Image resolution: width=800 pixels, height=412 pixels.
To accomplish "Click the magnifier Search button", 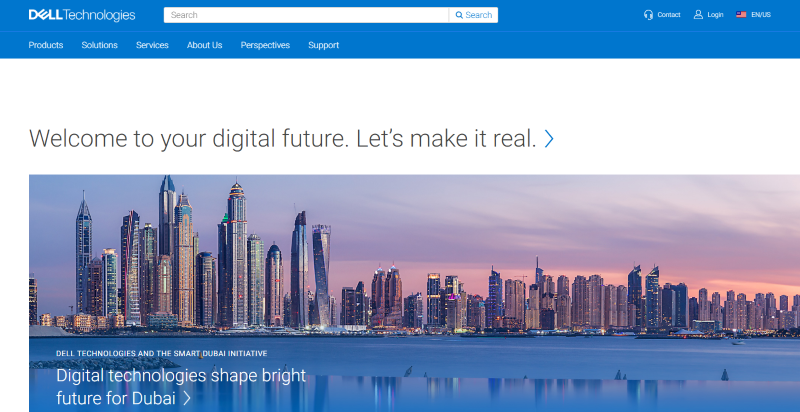I will point(473,15).
